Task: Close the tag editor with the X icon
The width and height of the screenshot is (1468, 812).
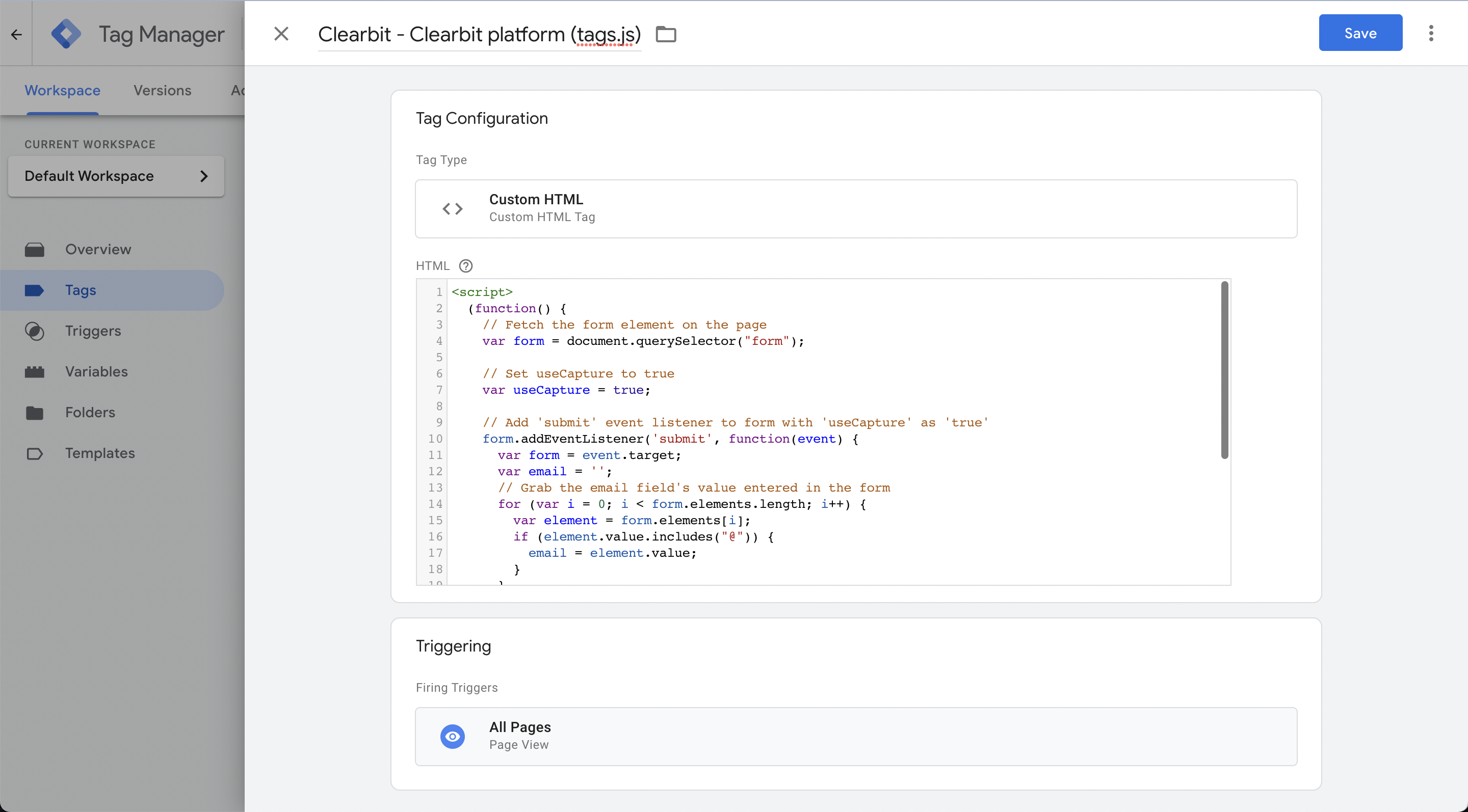Action: point(281,34)
